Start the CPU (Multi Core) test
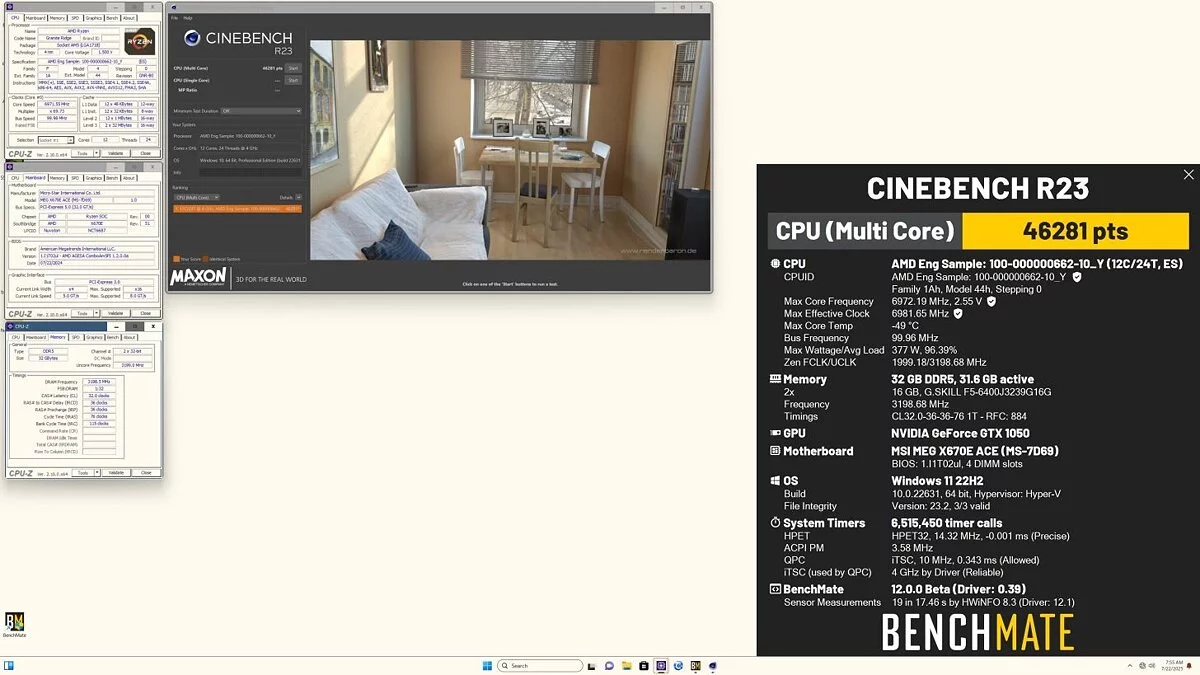 [293, 68]
